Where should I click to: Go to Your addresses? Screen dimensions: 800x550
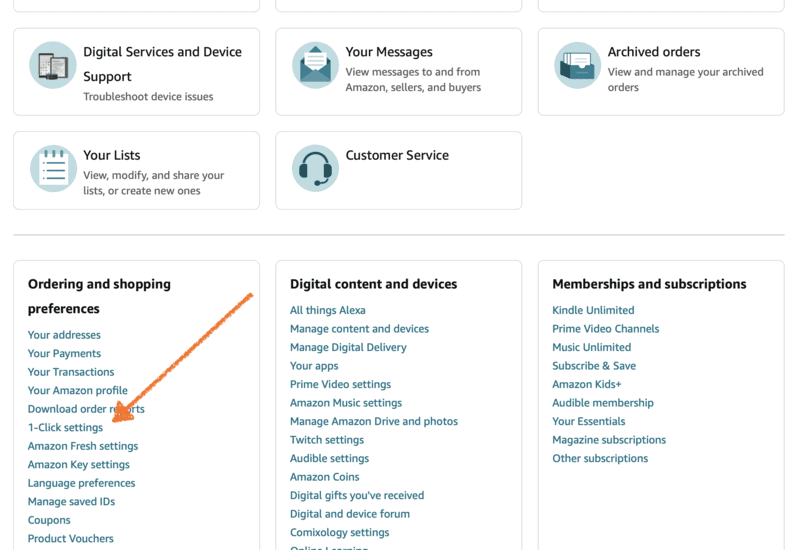(64, 335)
